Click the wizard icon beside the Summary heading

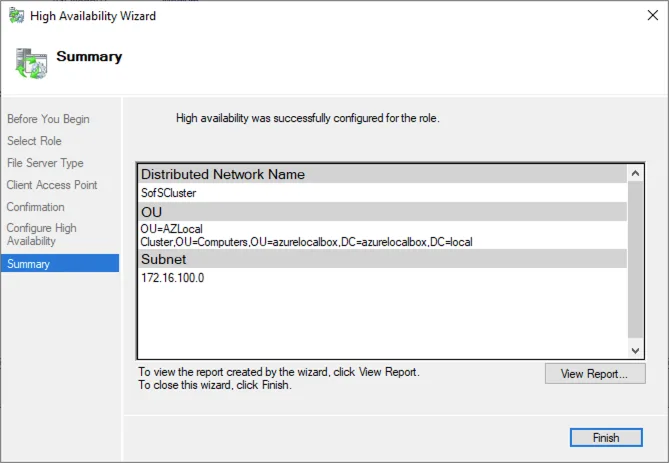click(30, 63)
